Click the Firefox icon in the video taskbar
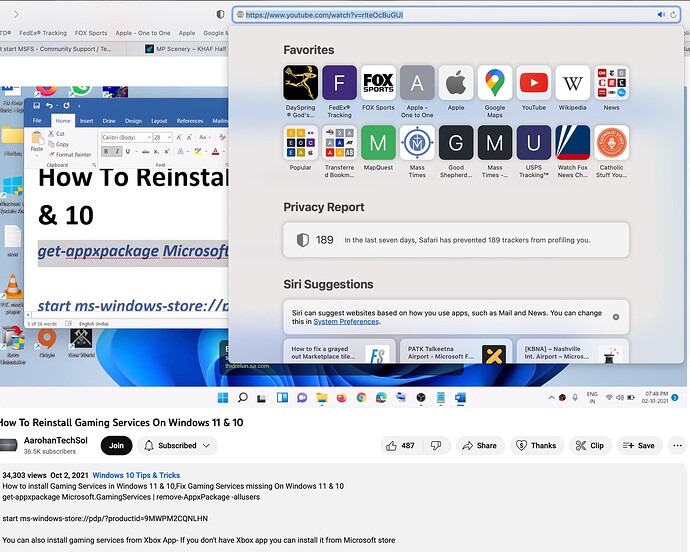 coord(341,398)
